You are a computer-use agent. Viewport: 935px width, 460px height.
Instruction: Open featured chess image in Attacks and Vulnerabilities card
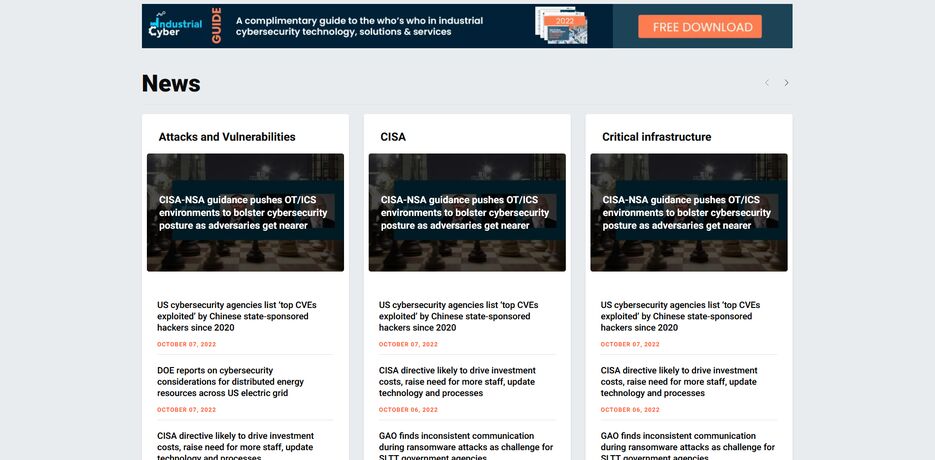tap(245, 212)
